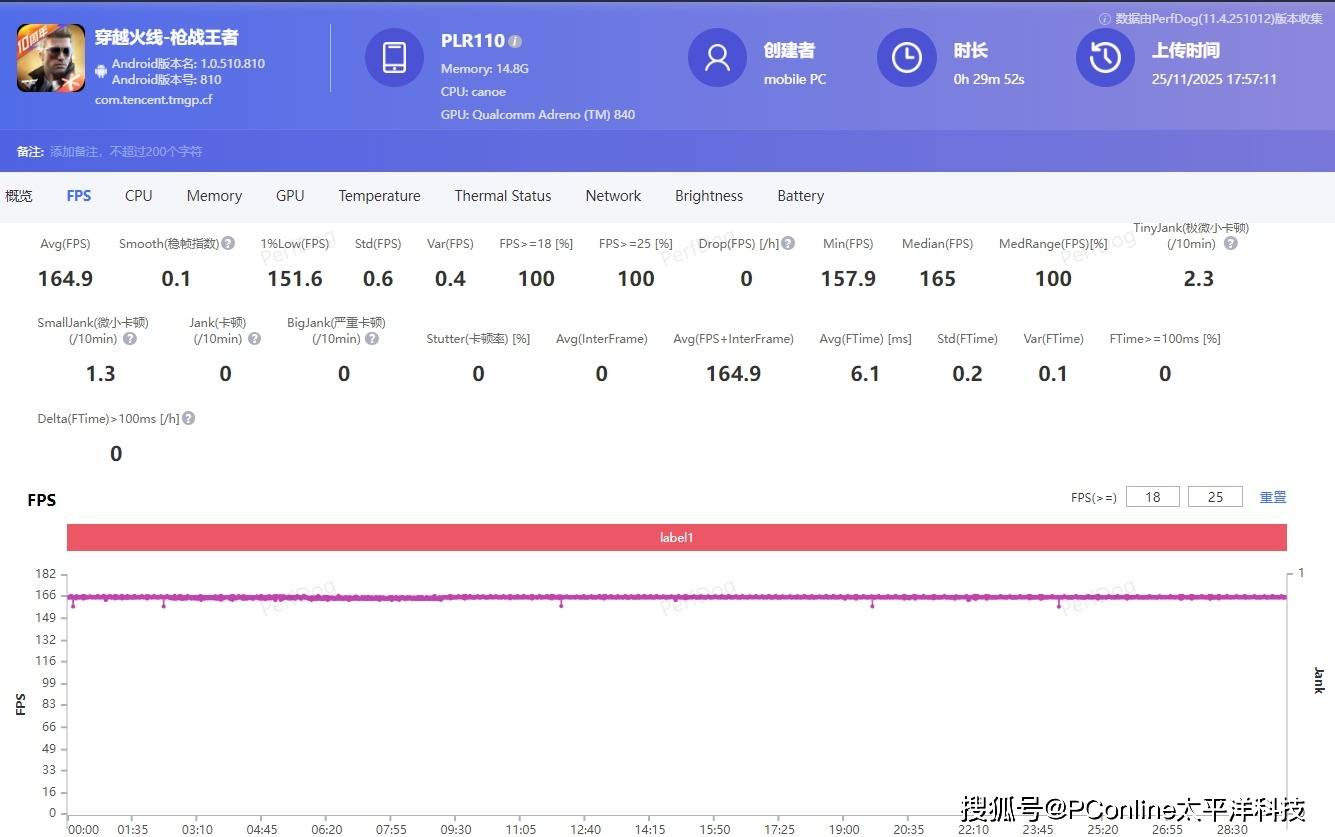Select the Thermal Status tab
Screen dimensions: 1335x837
point(503,196)
